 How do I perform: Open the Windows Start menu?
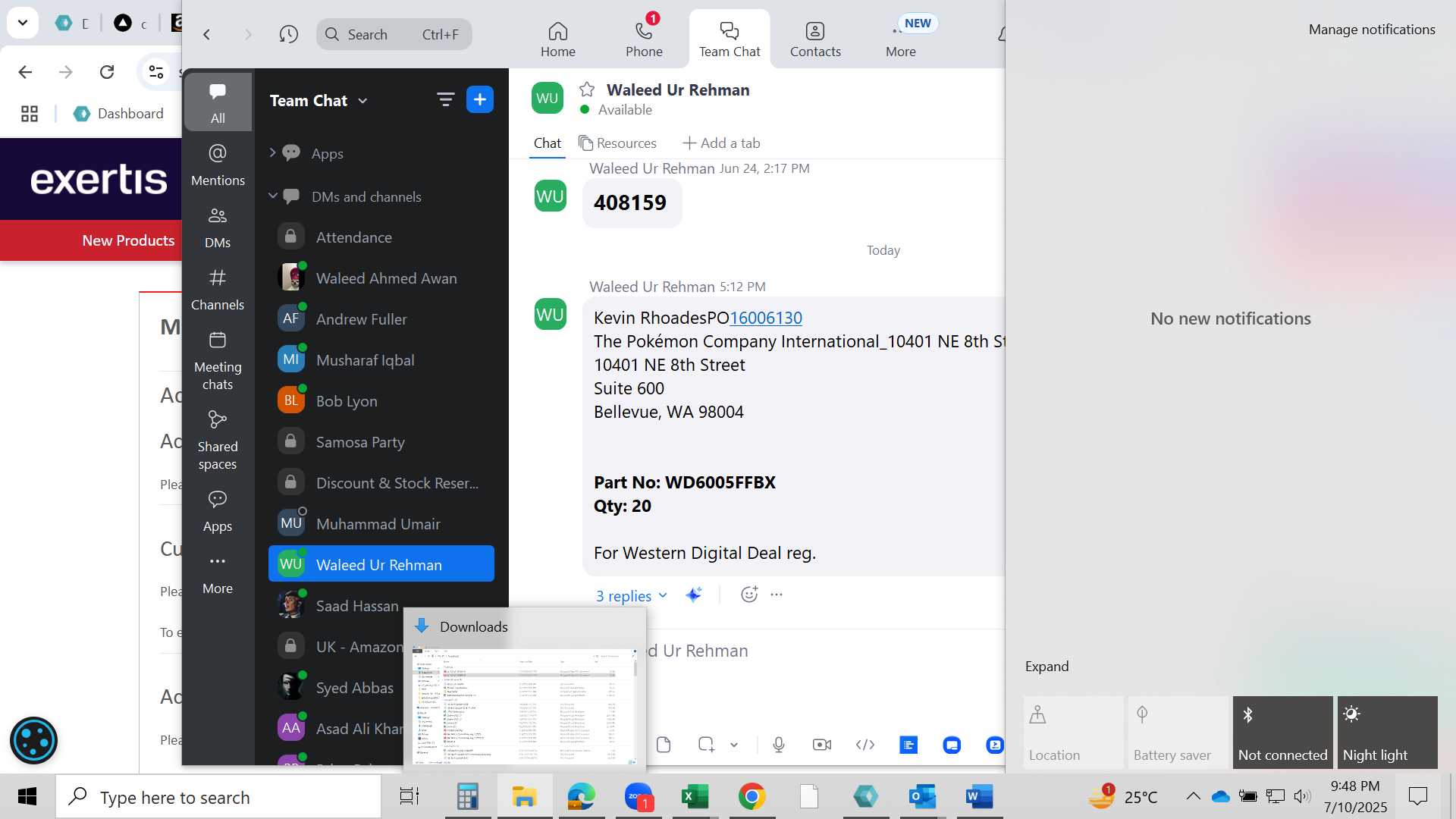pyautogui.click(x=27, y=797)
